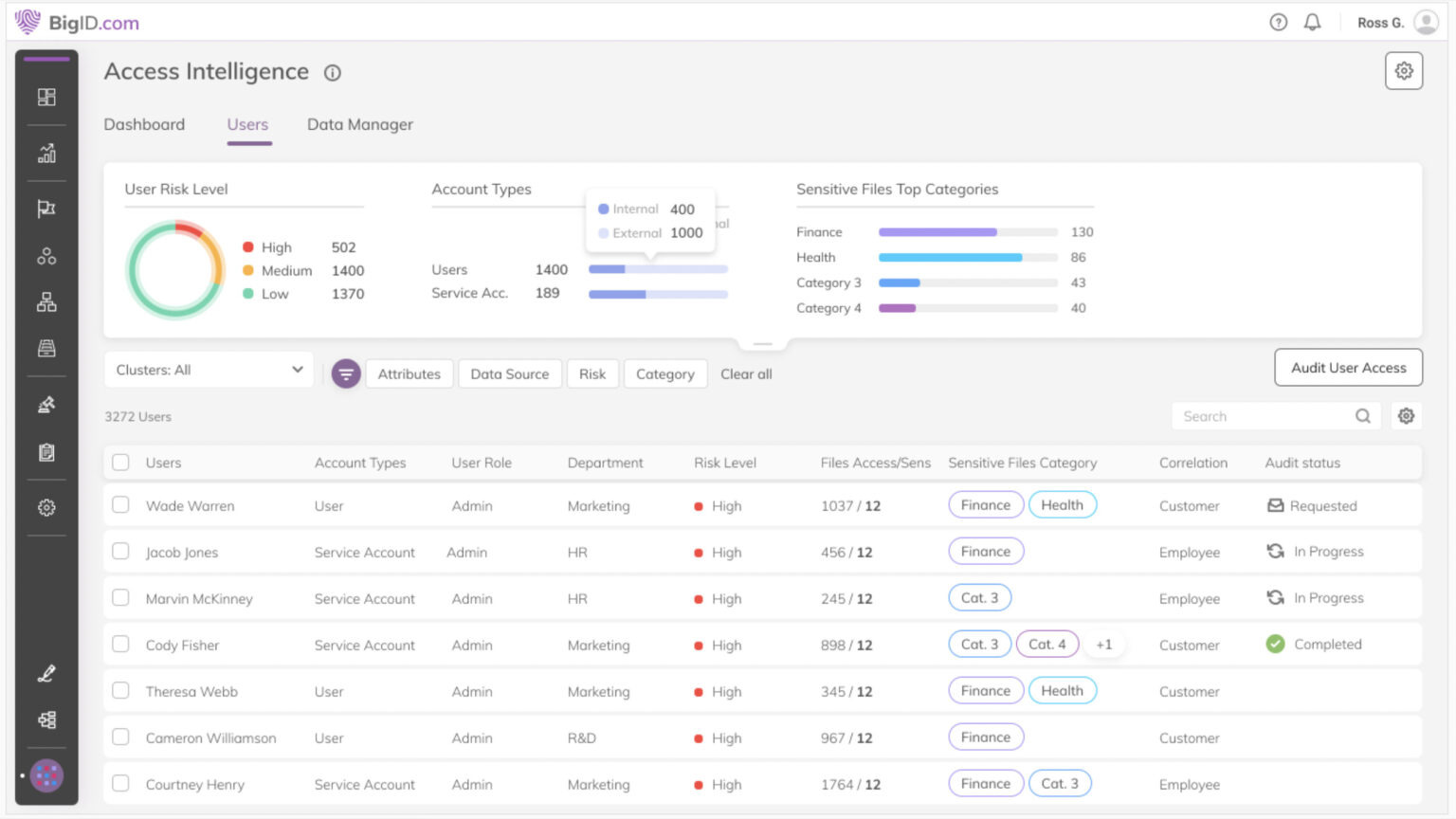Image resolution: width=1456 pixels, height=819 pixels.
Task: Check the row checkbox for Cody Fisher
Action: (x=120, y=644)
